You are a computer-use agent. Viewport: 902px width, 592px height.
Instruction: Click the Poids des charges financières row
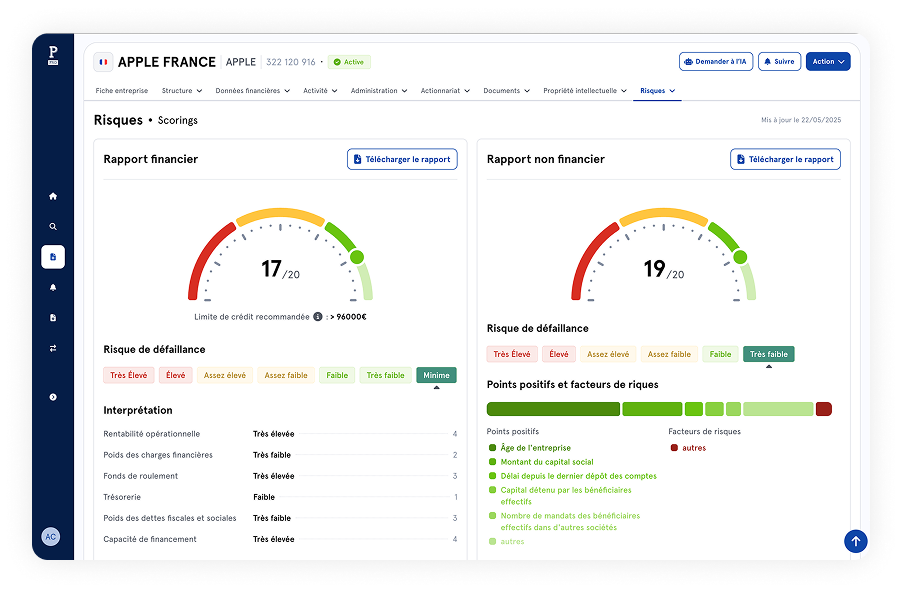[x=280, y=454]
